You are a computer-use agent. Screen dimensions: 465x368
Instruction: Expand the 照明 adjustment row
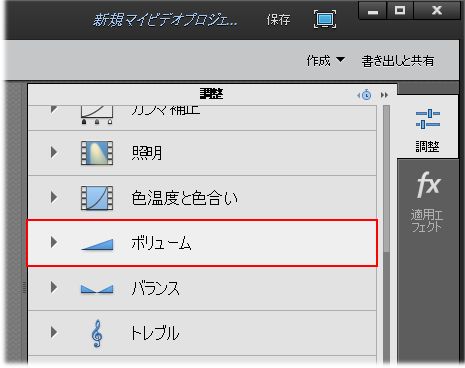(54, 152)
